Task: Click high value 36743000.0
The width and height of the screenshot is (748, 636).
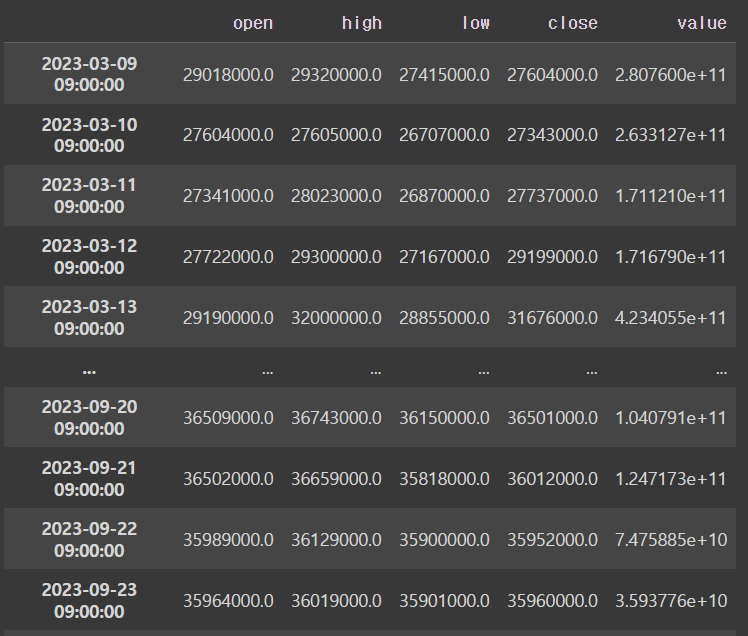Action: (336, 418)
